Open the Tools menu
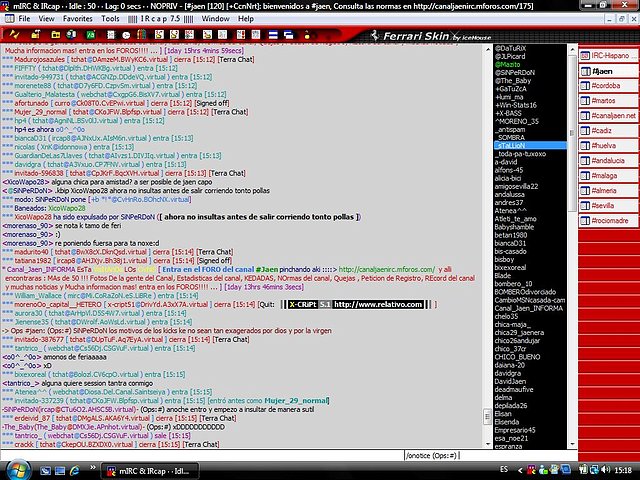 coord(110,19)
